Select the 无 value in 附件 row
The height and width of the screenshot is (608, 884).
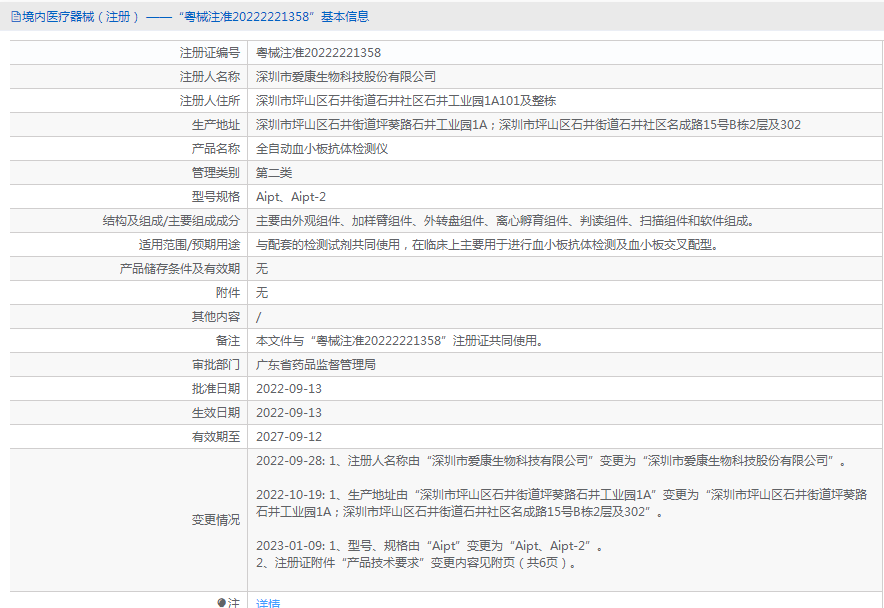(262, 293)
